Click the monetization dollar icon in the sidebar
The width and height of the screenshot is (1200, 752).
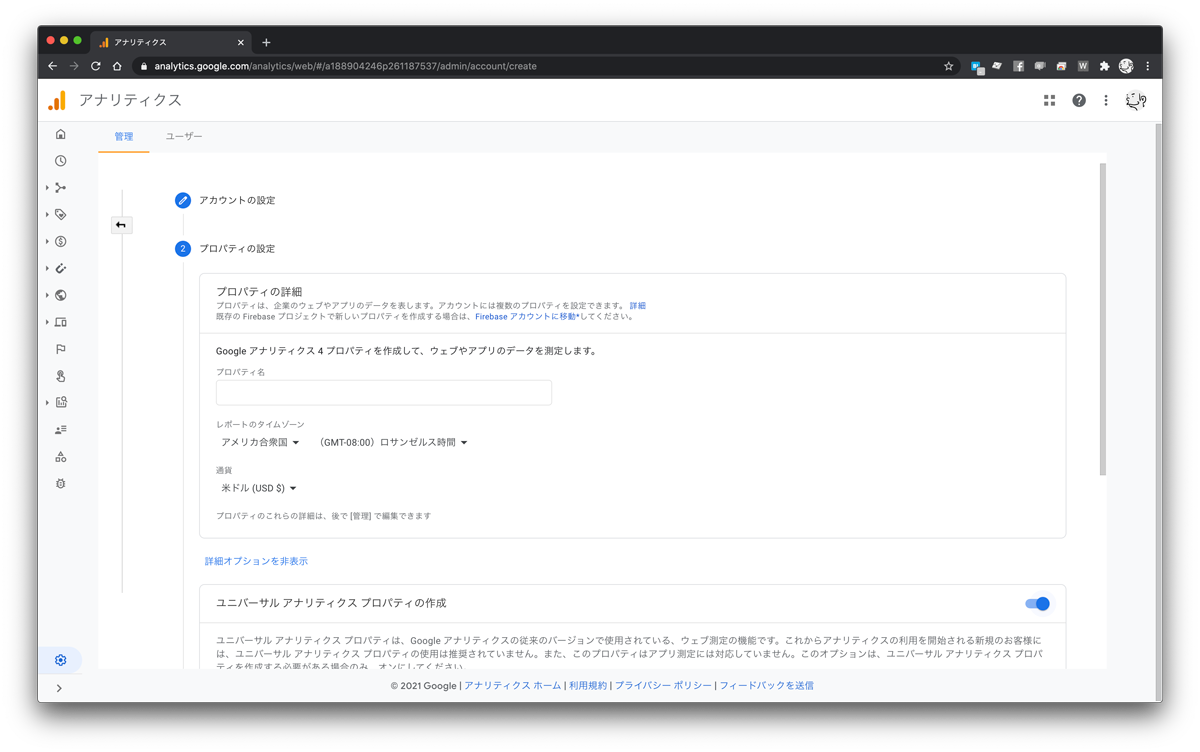point(60,241)
